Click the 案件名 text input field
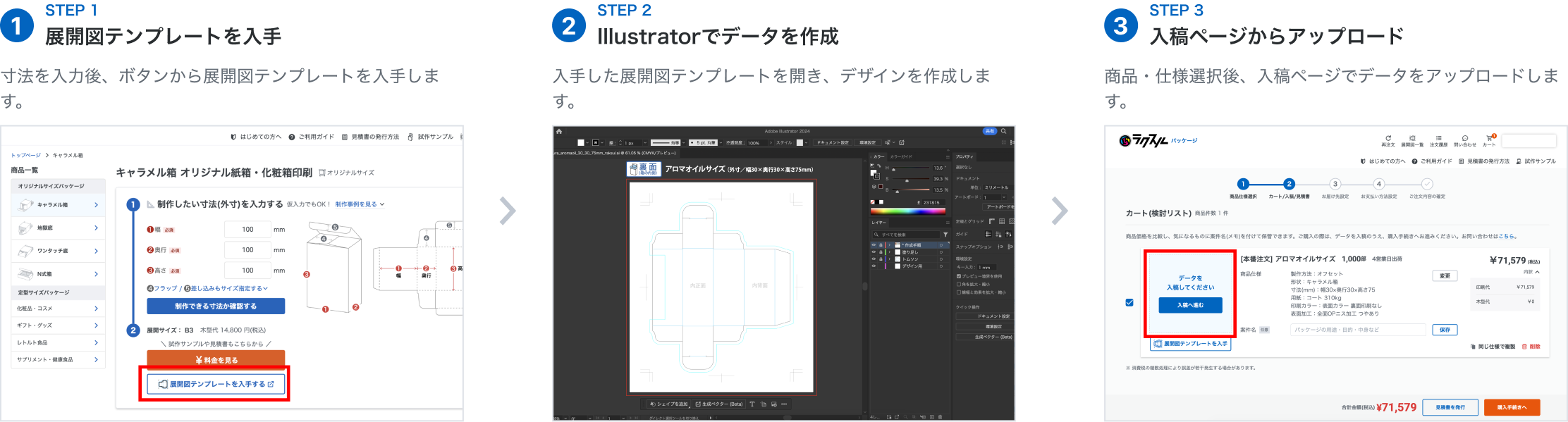Image resolution: width=1568 pixels, height=422 pixels. pos(1358,330)
